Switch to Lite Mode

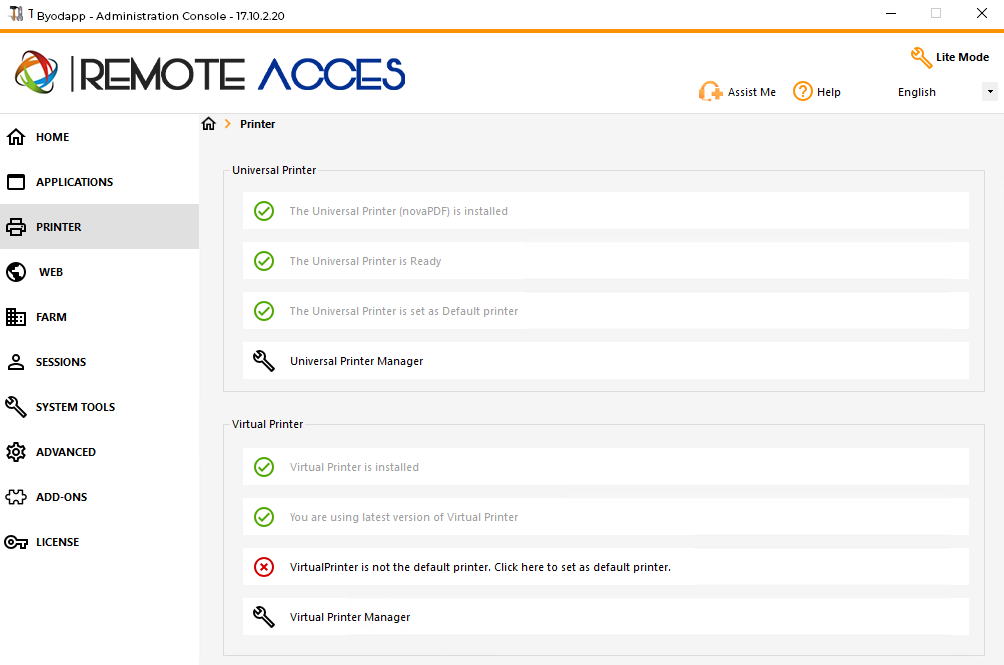pyautogui.click(x=950, y=57)
